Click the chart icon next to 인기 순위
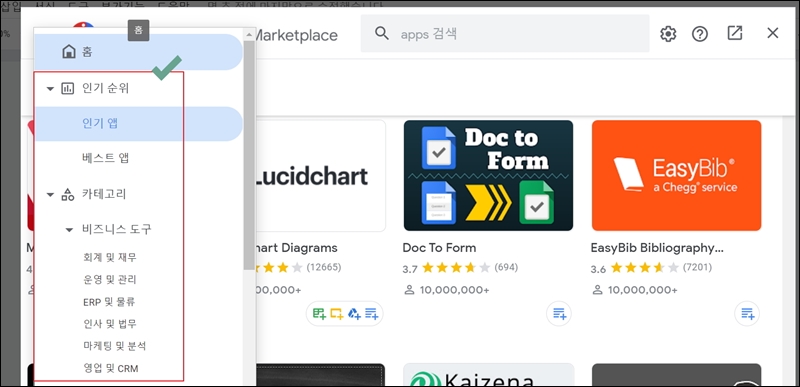This screenshot has width=800, height=387. [x=67, y=89]
